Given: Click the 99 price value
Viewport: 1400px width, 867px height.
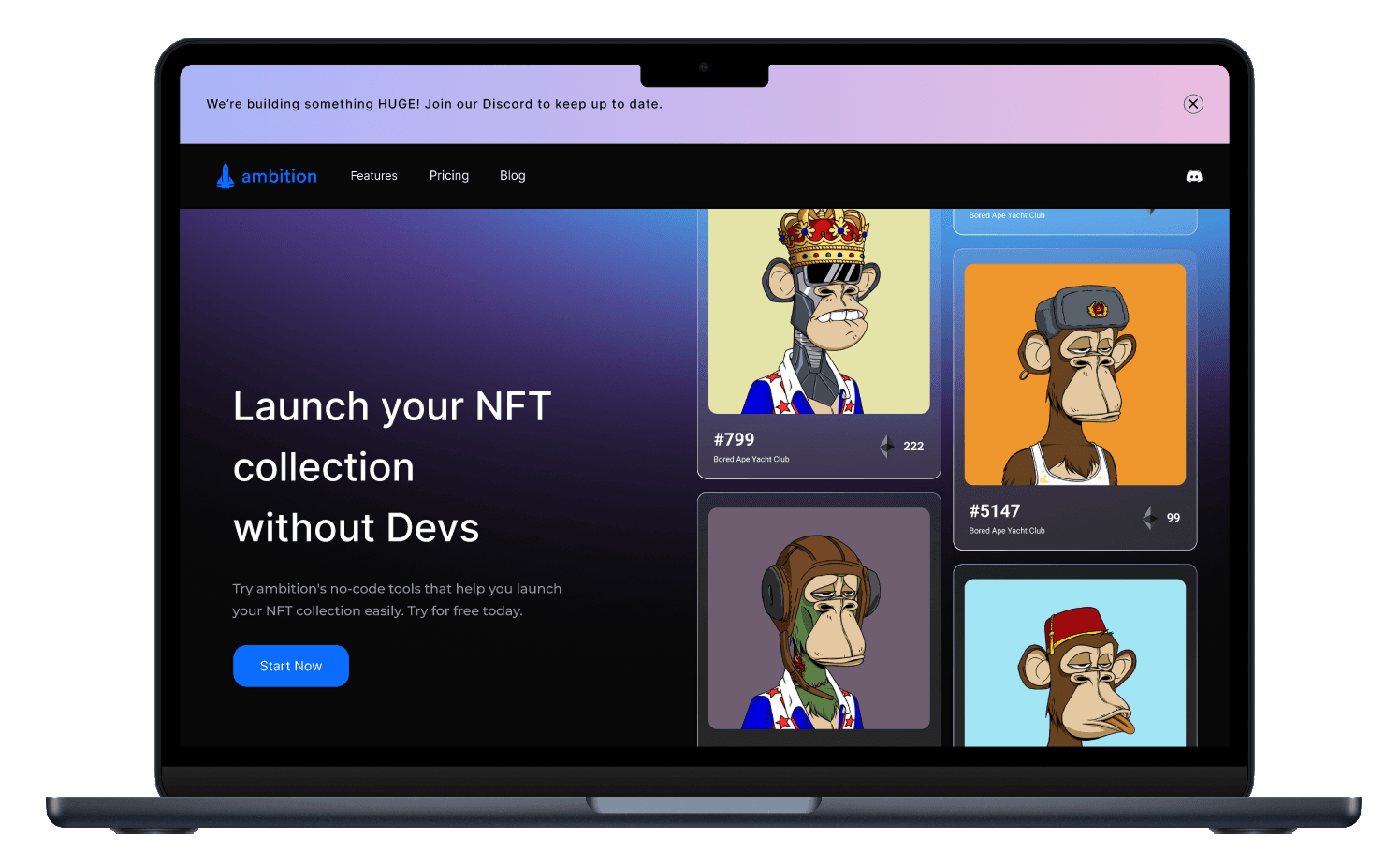Looking at the screenshot, I should [1174, 518].
